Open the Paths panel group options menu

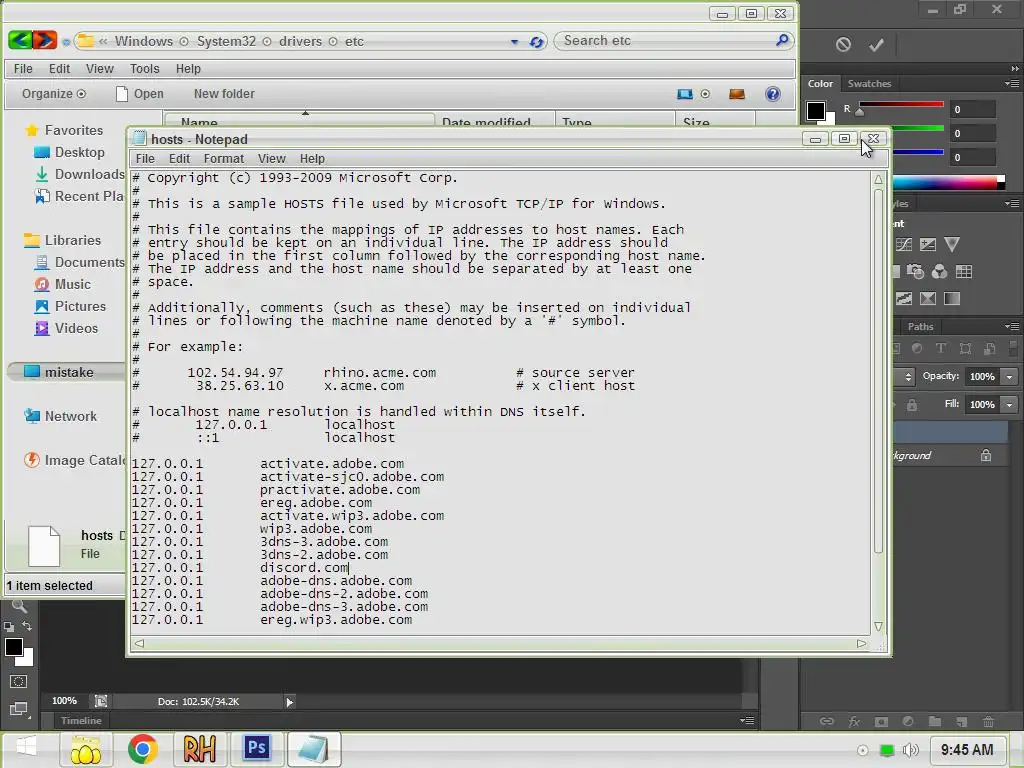click(1012, 327)
